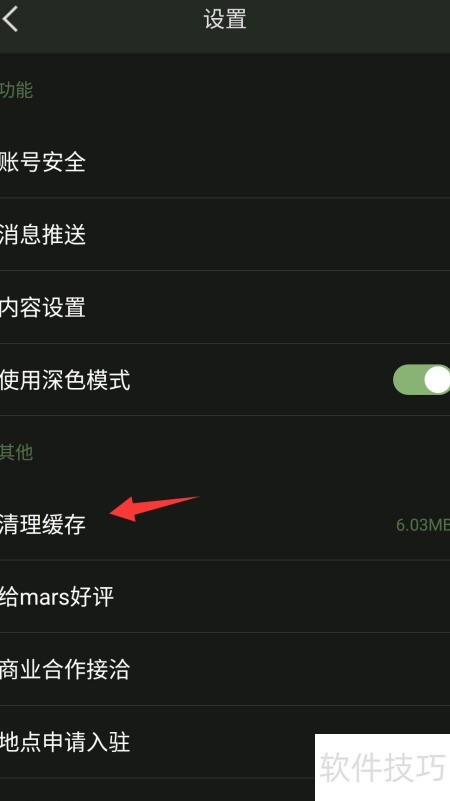The height and width of the screenshot is (801, 450).
Task: Tap the 使用深色模式 label text
Action: coord(65,380)
